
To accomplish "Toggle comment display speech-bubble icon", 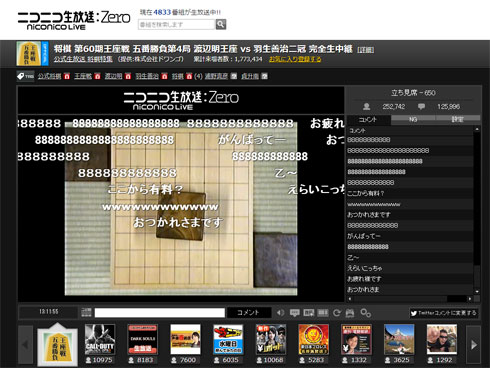I will [x=295, y=313].
